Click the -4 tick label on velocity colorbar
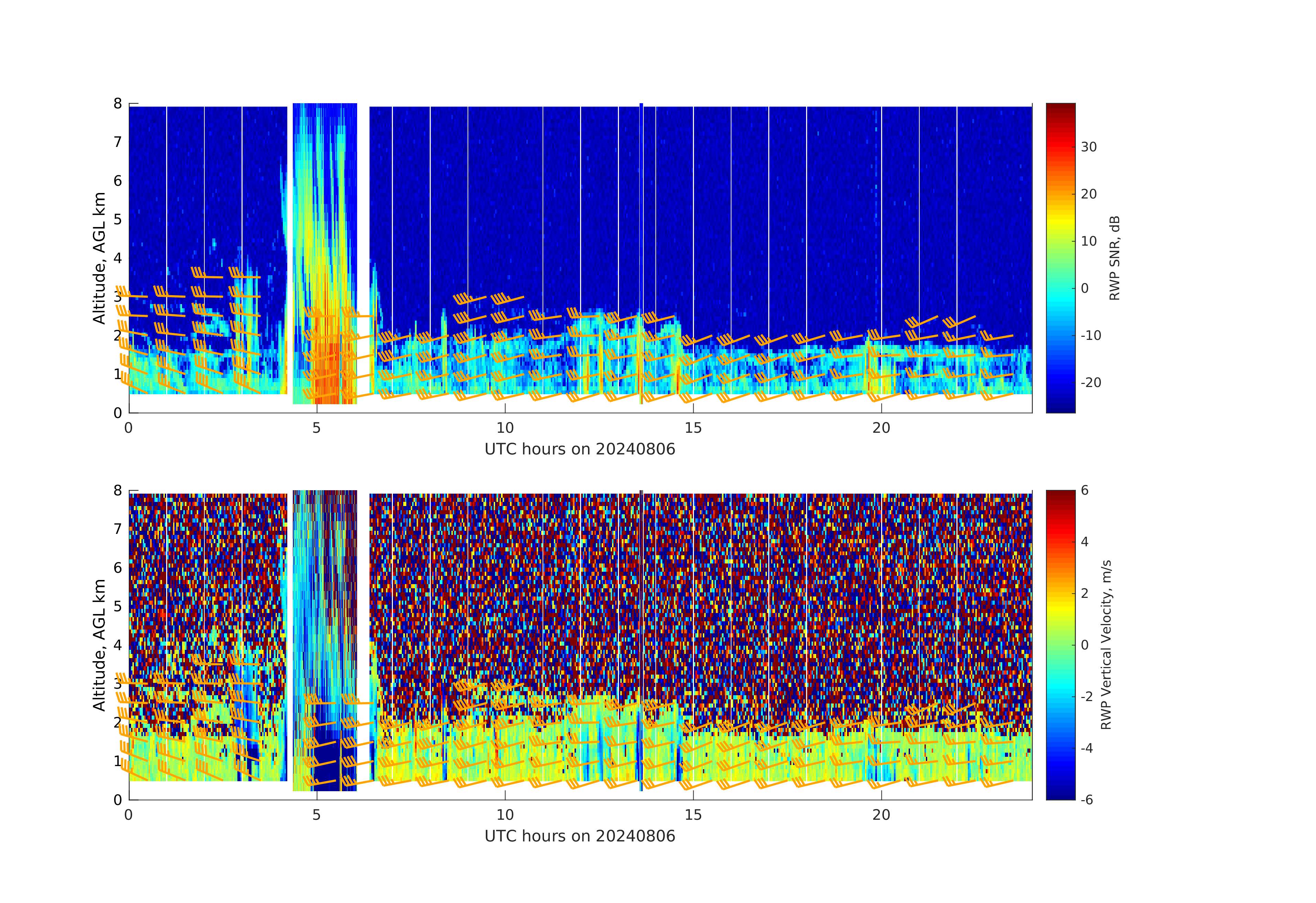 pyautogui.click(x=1087, y=749)
